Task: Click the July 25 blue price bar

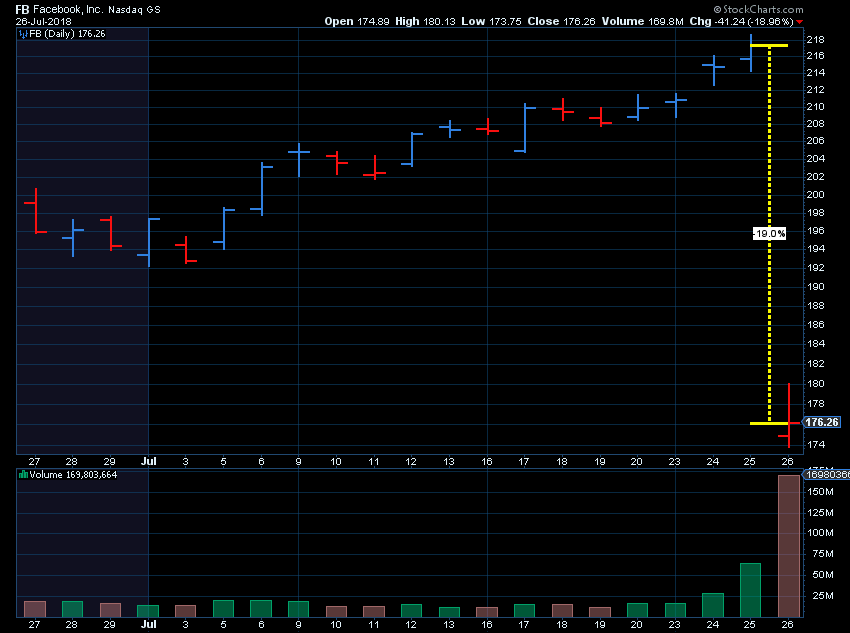Action: pos(751,53)
